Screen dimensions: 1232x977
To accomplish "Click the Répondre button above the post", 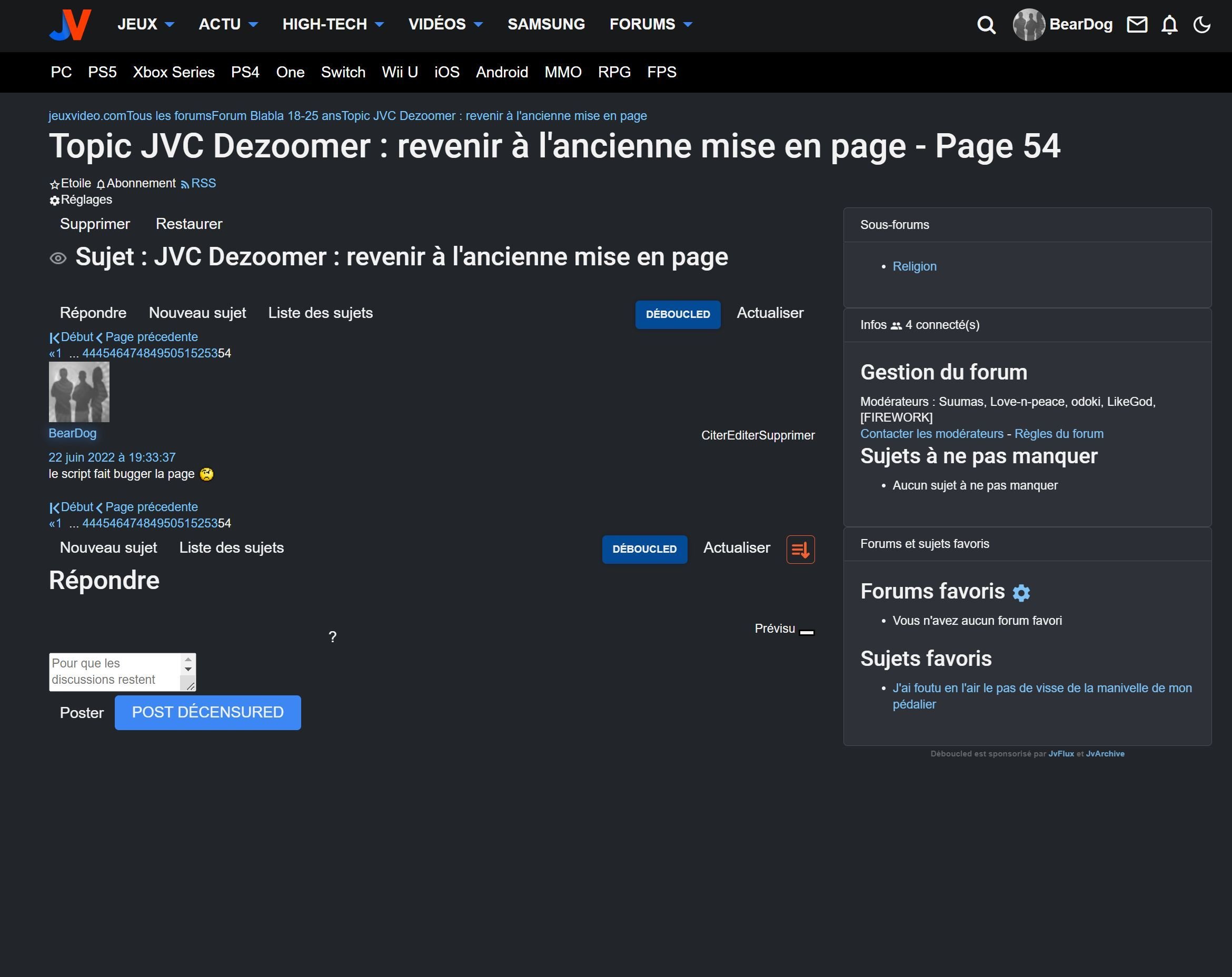I will [x=93, y=313].
